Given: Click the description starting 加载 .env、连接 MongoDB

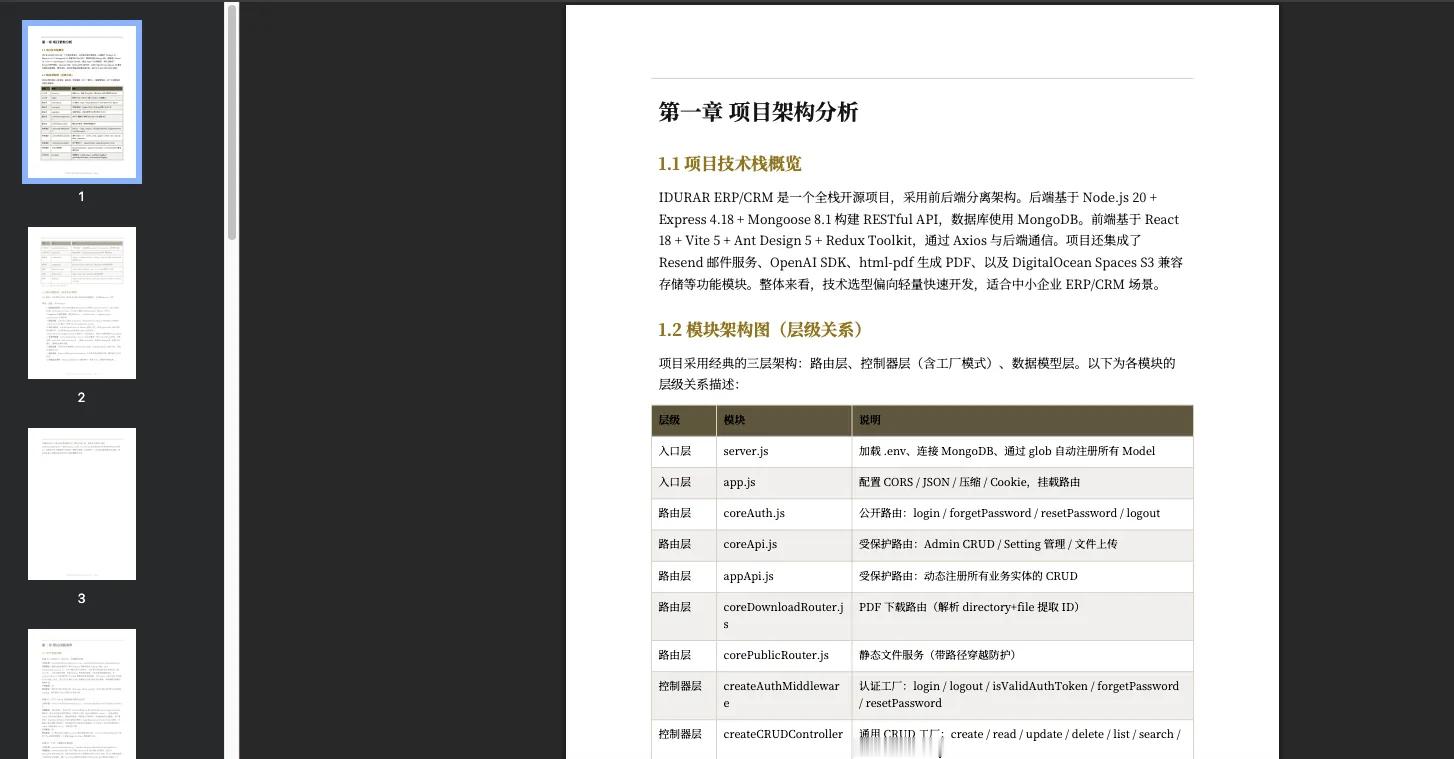Looking at the screenshot, I should [1007, 451].
